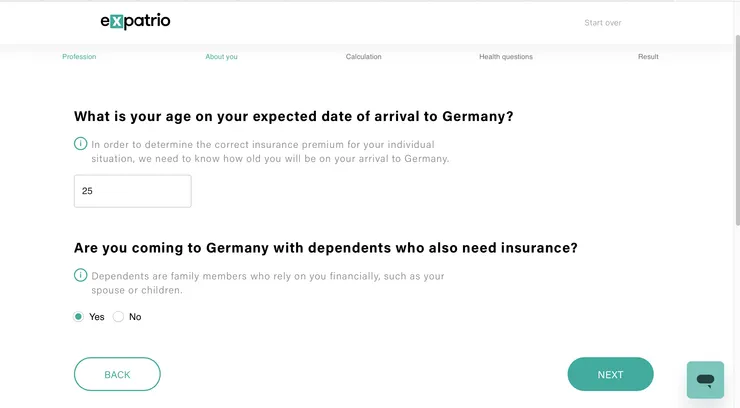740x408 pixels.
Task: Click the info icon beside dependents explanation
Action: pos(80,275)
